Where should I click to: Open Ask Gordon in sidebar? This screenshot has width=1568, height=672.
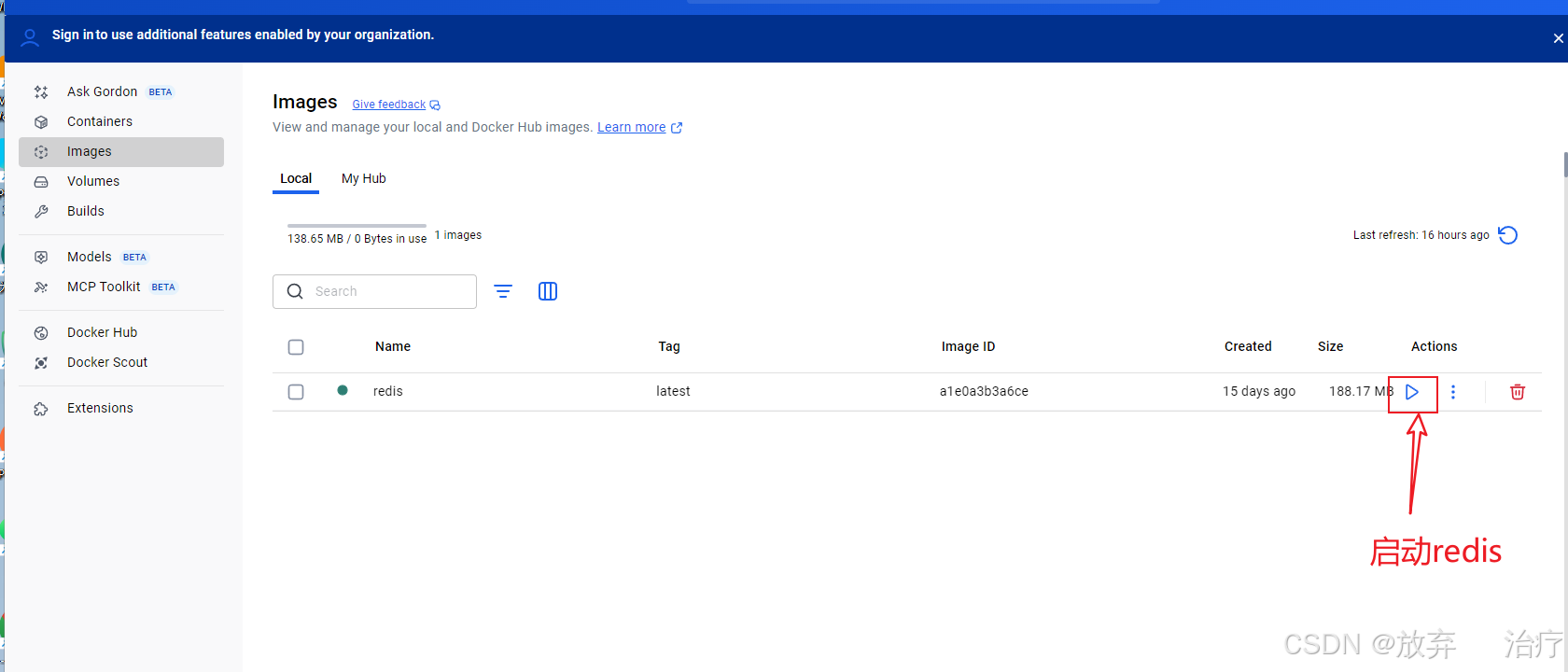[121, 91]
